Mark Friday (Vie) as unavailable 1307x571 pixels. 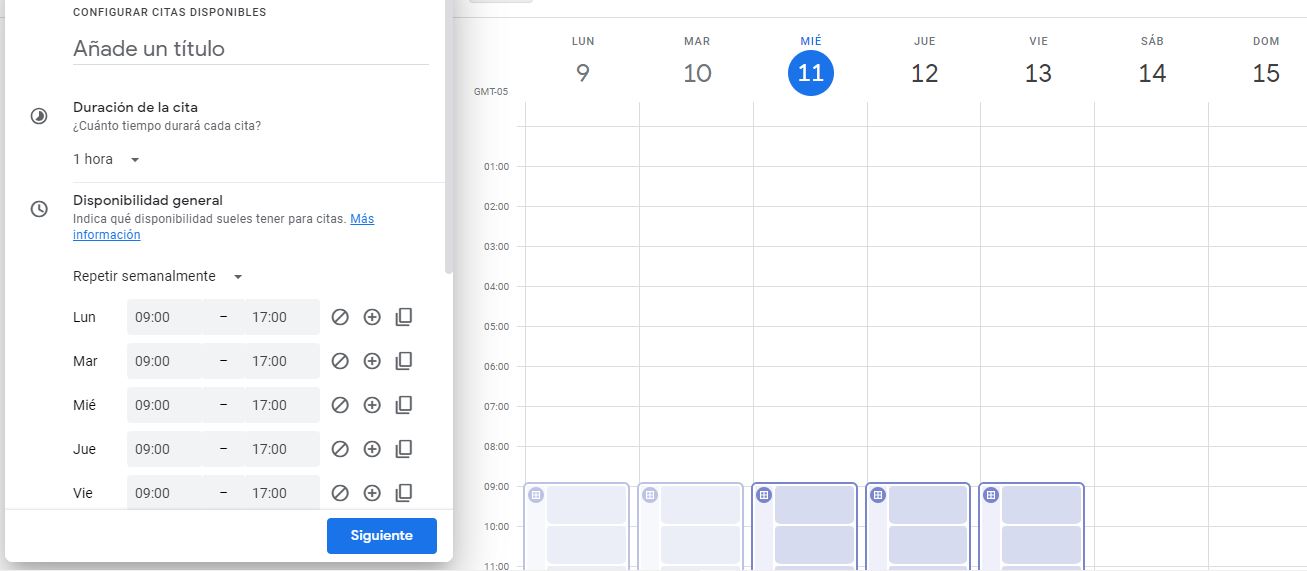(340, 493)
